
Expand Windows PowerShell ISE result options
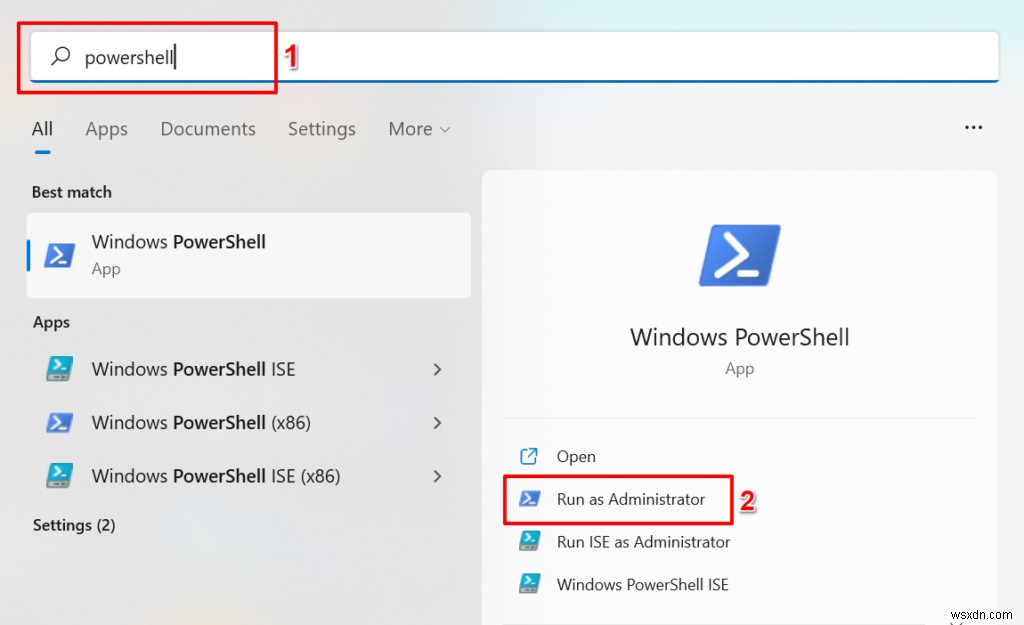tap(437, 369)
